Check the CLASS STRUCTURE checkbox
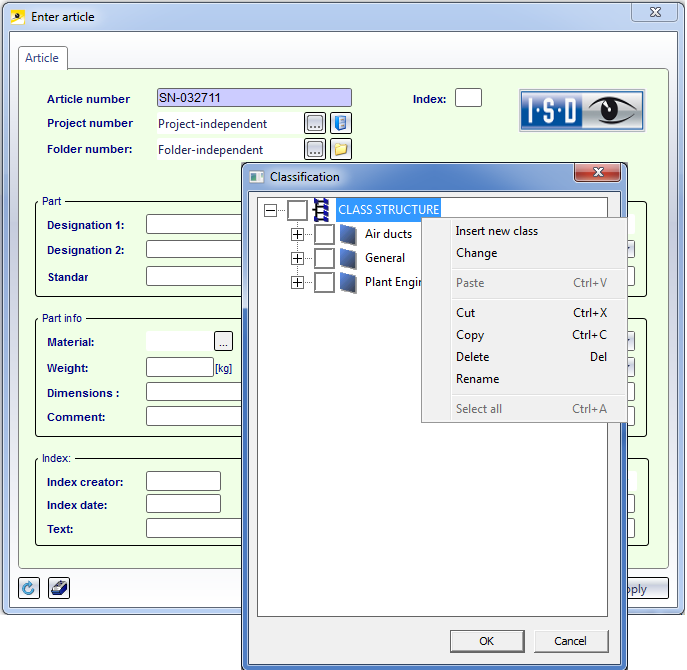 coord(297,210)
